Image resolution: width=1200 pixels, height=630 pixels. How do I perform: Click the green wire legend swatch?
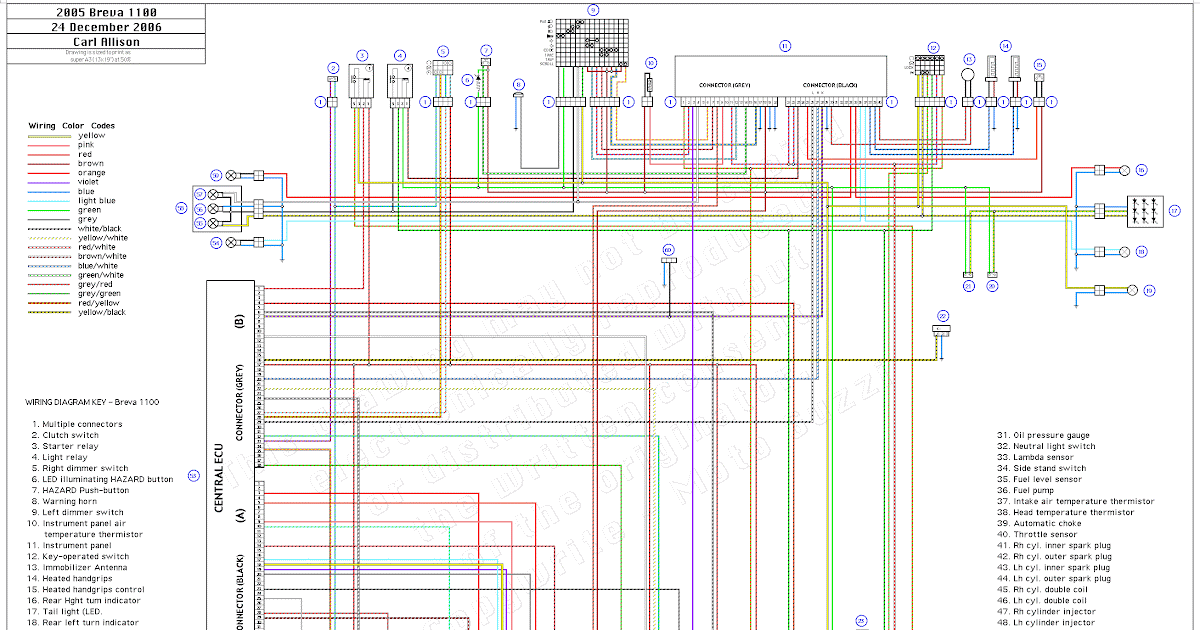(48, 210)
